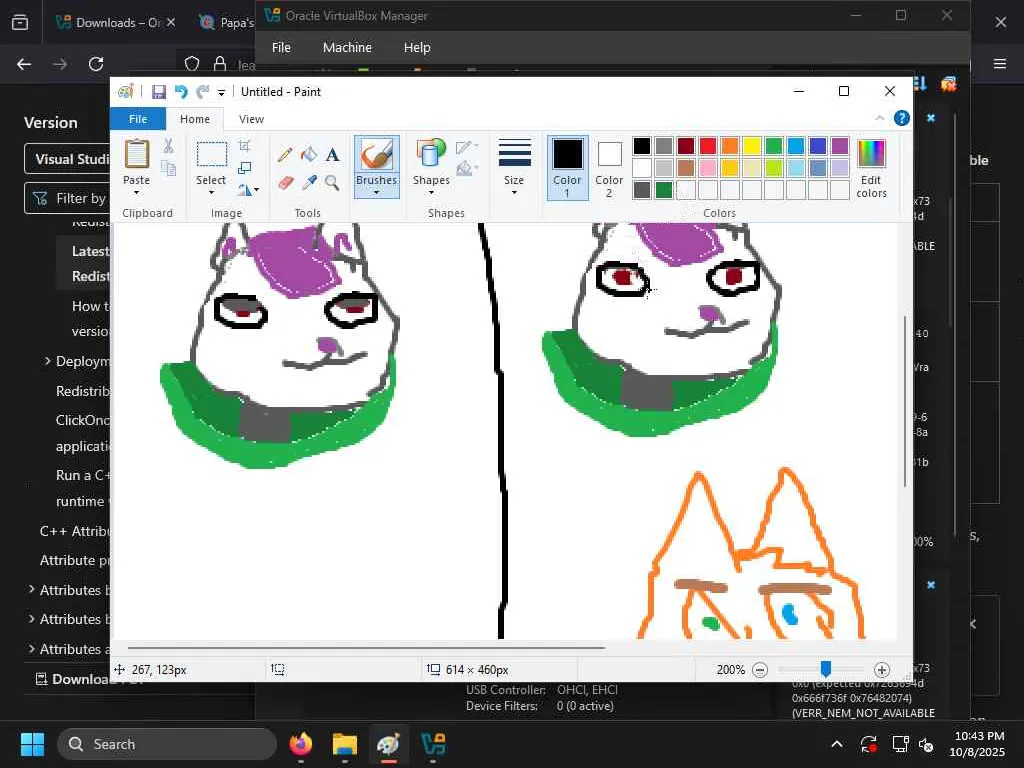Click the Undo arrow in Paint title bar

(x=181, y=92)
